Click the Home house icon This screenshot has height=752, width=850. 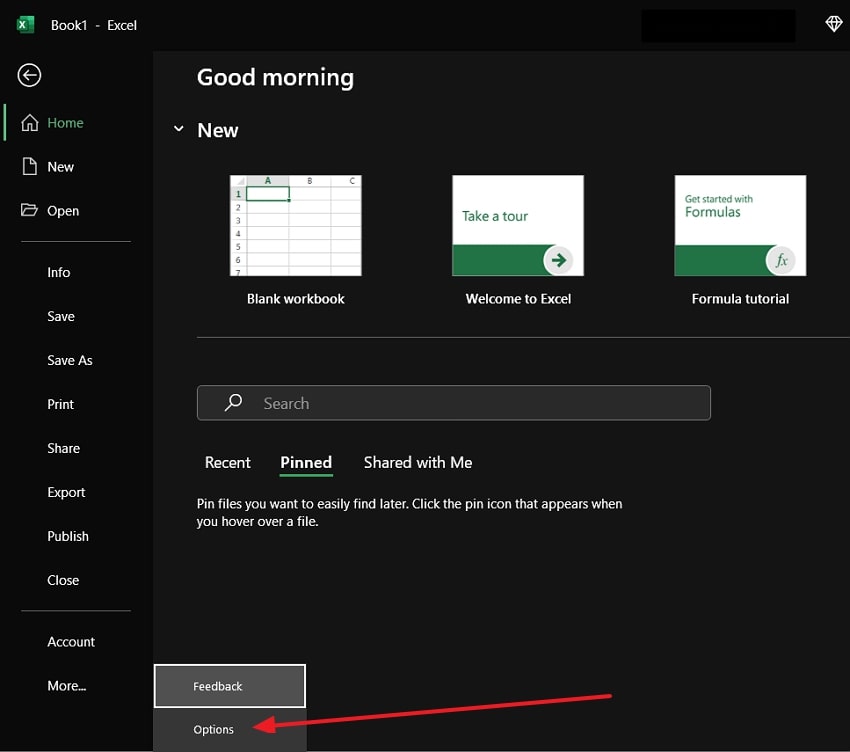pyautogui.click(x=29, y=123)
